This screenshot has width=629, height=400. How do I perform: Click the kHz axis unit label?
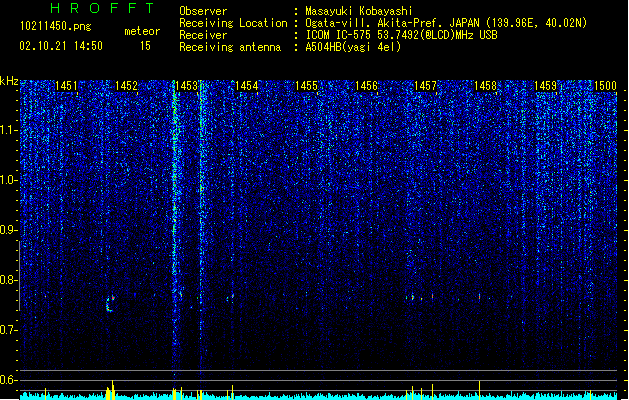point(9,81)
